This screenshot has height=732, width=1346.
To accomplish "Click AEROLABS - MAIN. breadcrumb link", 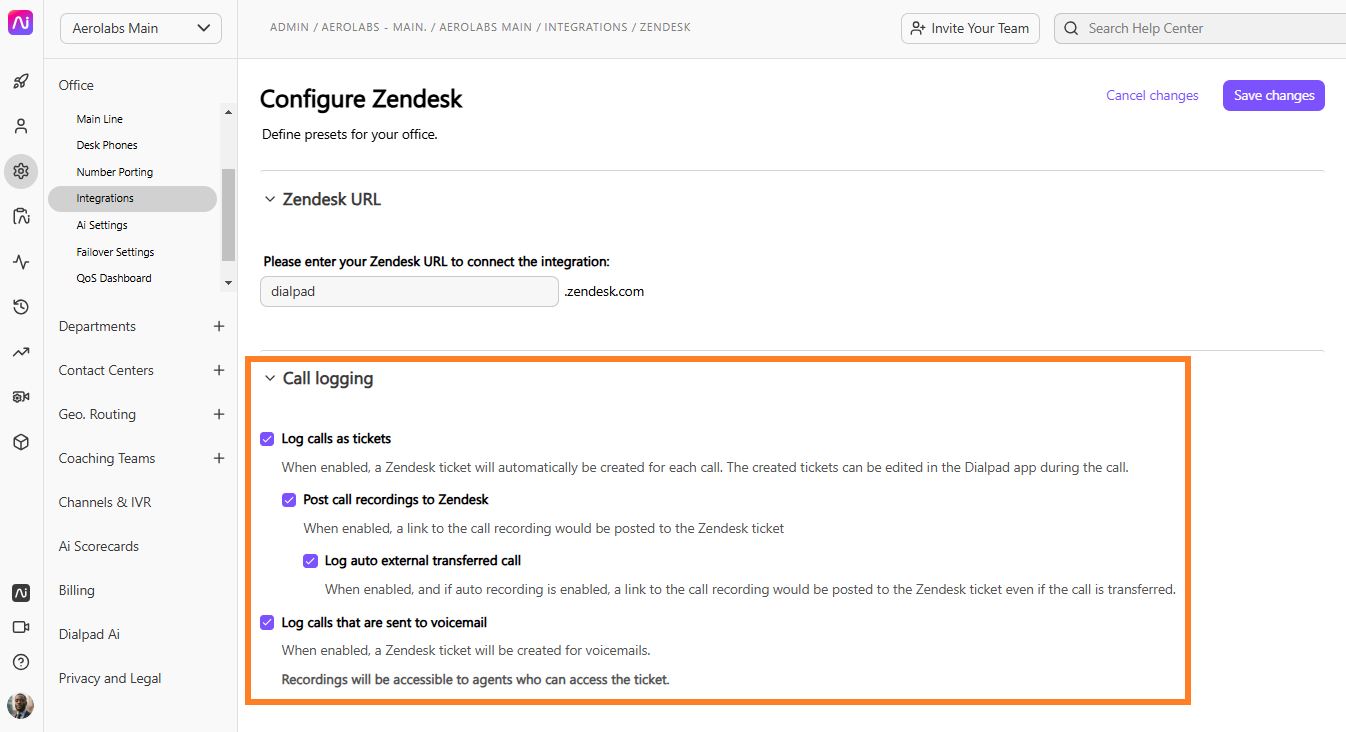I will click(373, 27).
